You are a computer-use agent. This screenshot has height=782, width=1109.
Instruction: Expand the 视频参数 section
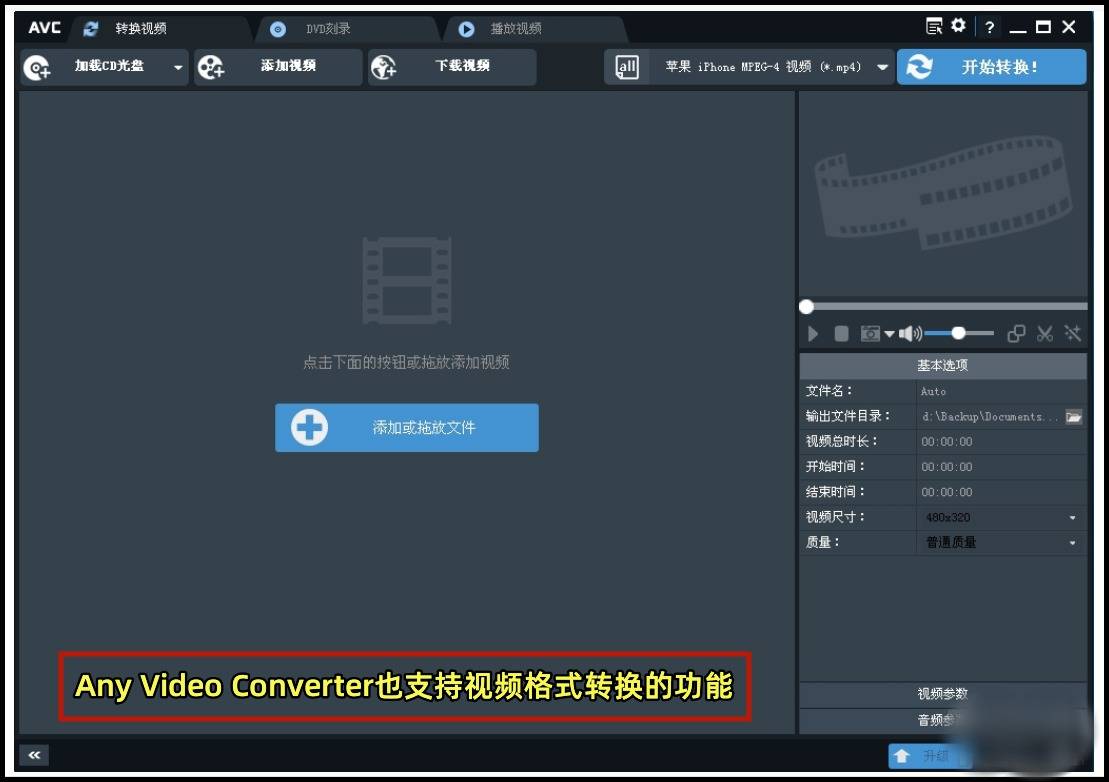943,694
